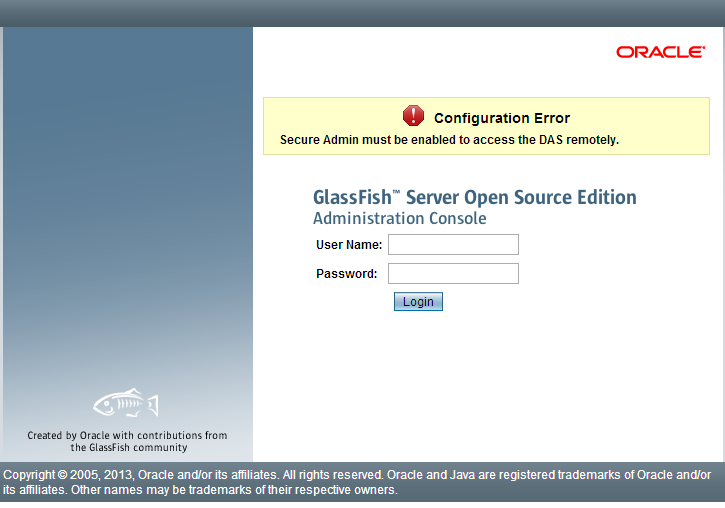
Task: Click the Login button
Action: coord(418,301)
